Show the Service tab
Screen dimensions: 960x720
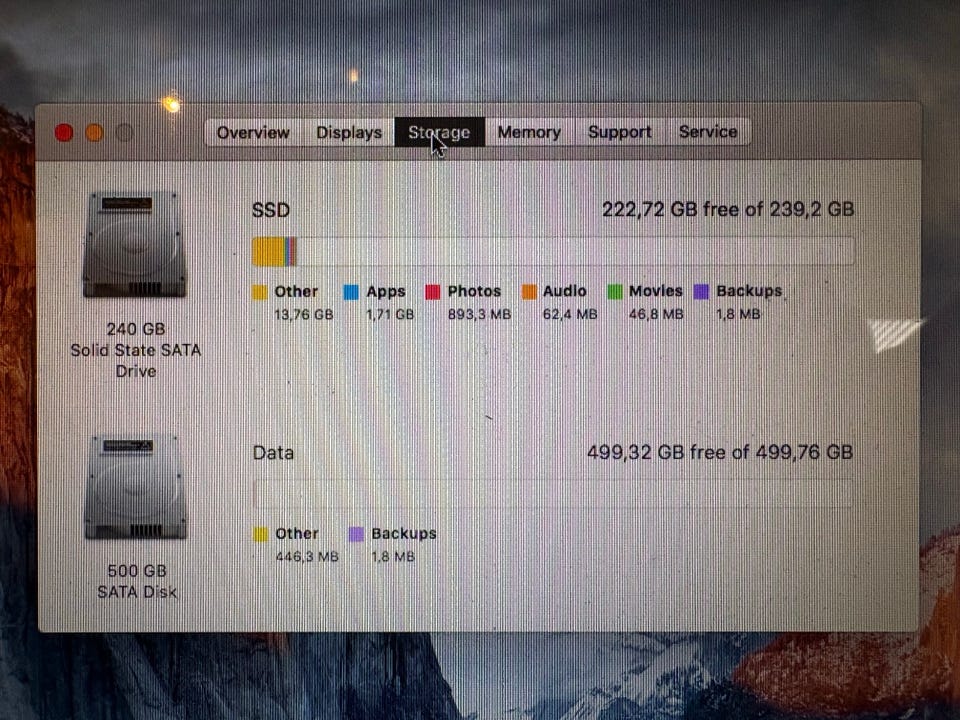coord(708,132)
